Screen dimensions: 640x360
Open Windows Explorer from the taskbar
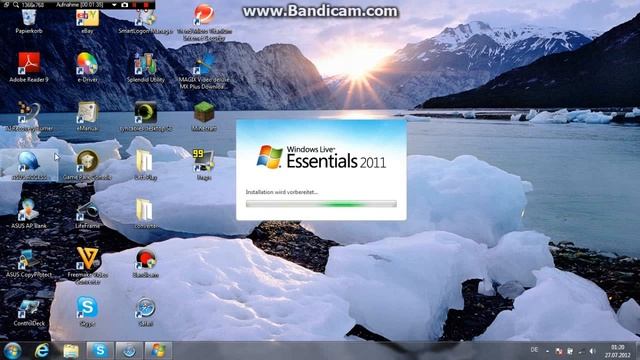pyautogui.click(x=71, y=351)
